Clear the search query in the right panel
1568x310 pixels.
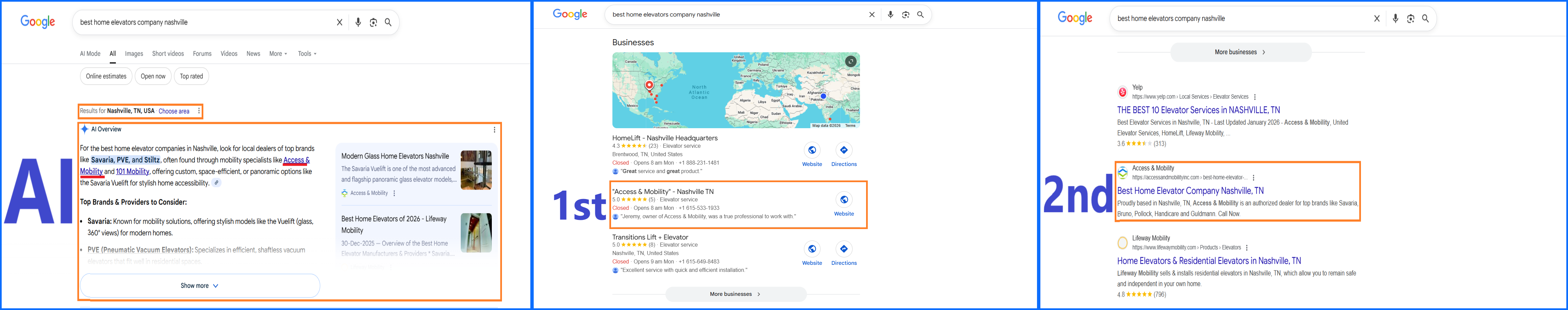click(1377, 19)
